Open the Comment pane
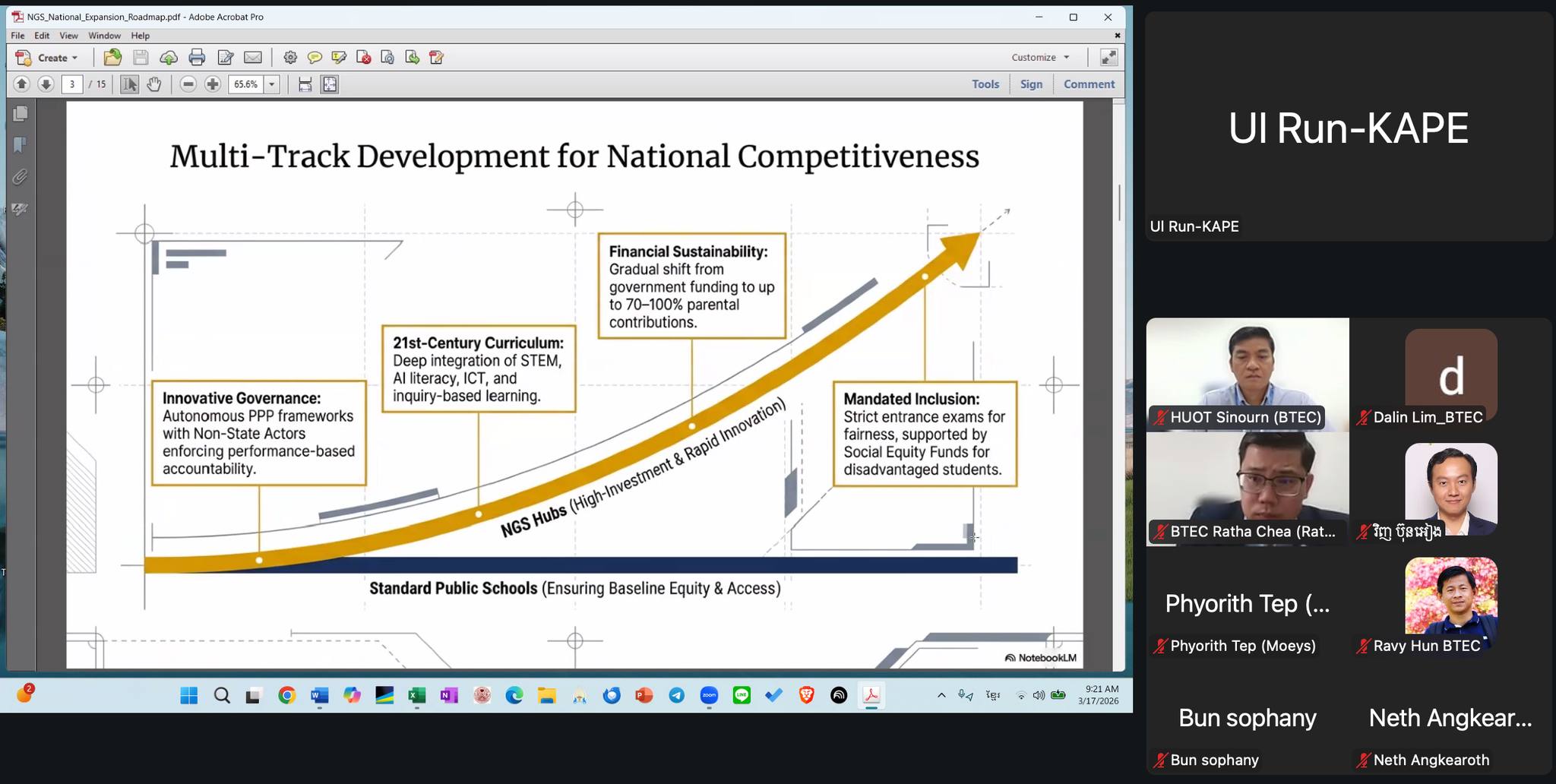 point(1089,84)
